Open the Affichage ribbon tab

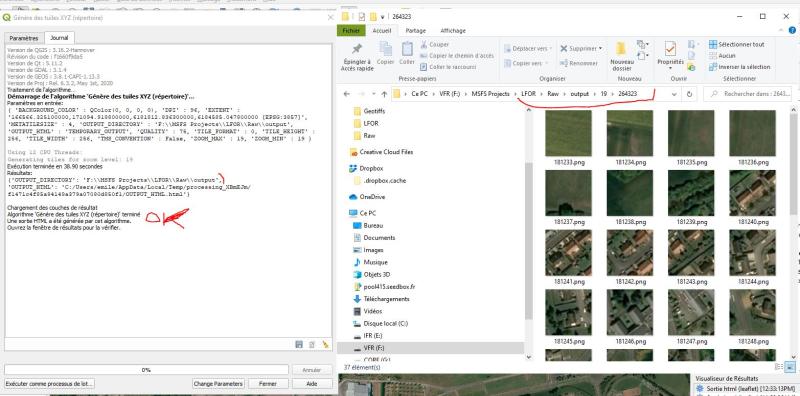pos(453,31)
